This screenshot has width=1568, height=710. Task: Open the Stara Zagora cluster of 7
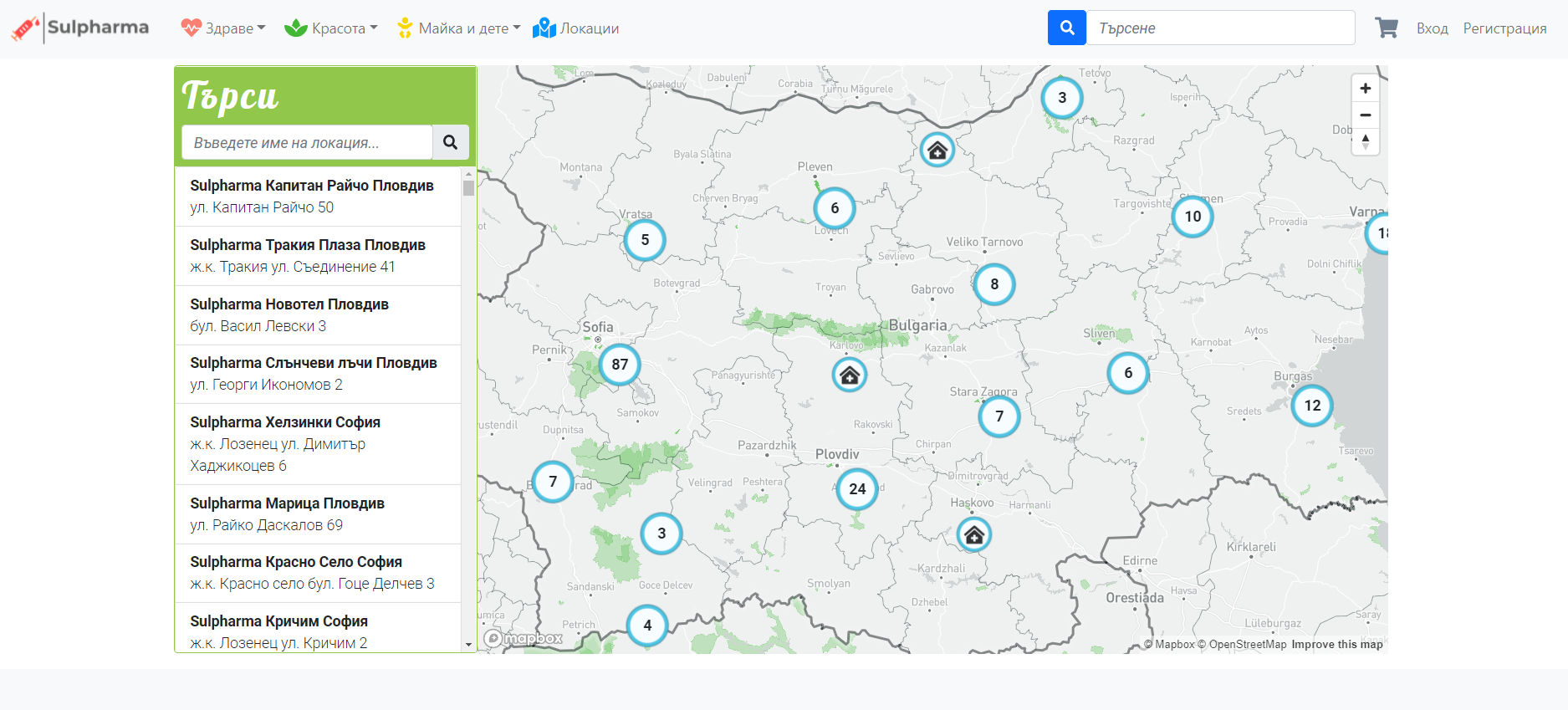click(999, 416)
